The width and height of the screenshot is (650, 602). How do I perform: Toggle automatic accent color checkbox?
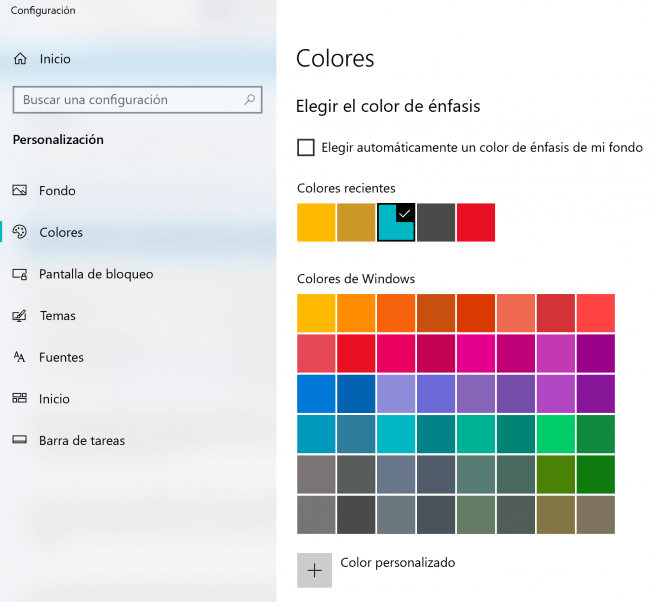click(306, 148)
